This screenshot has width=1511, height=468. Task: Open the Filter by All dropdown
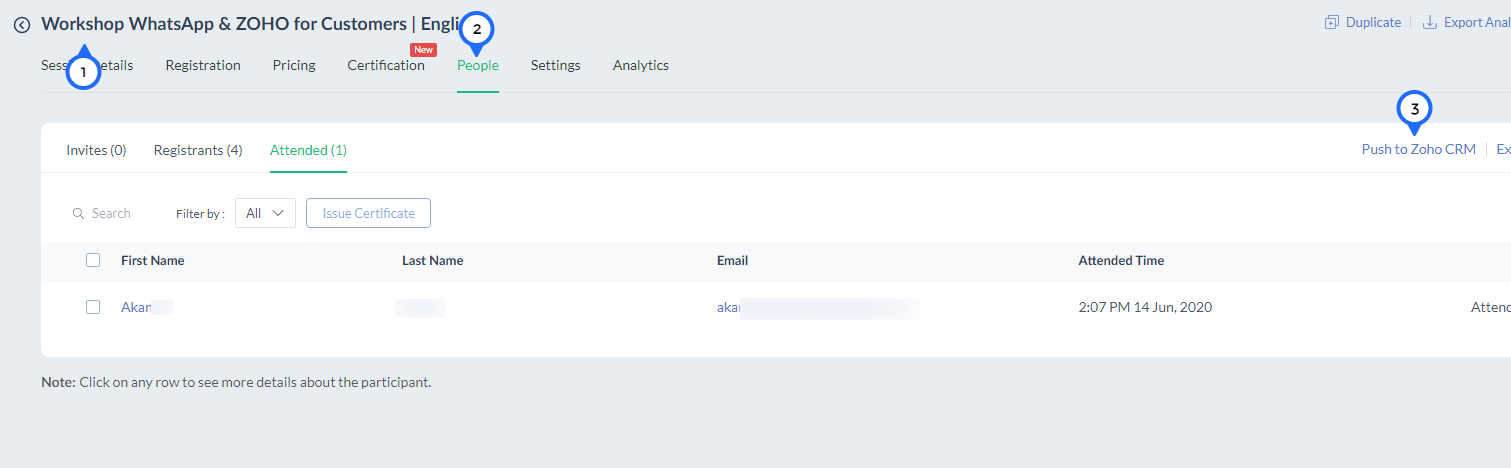coord(265,213)
